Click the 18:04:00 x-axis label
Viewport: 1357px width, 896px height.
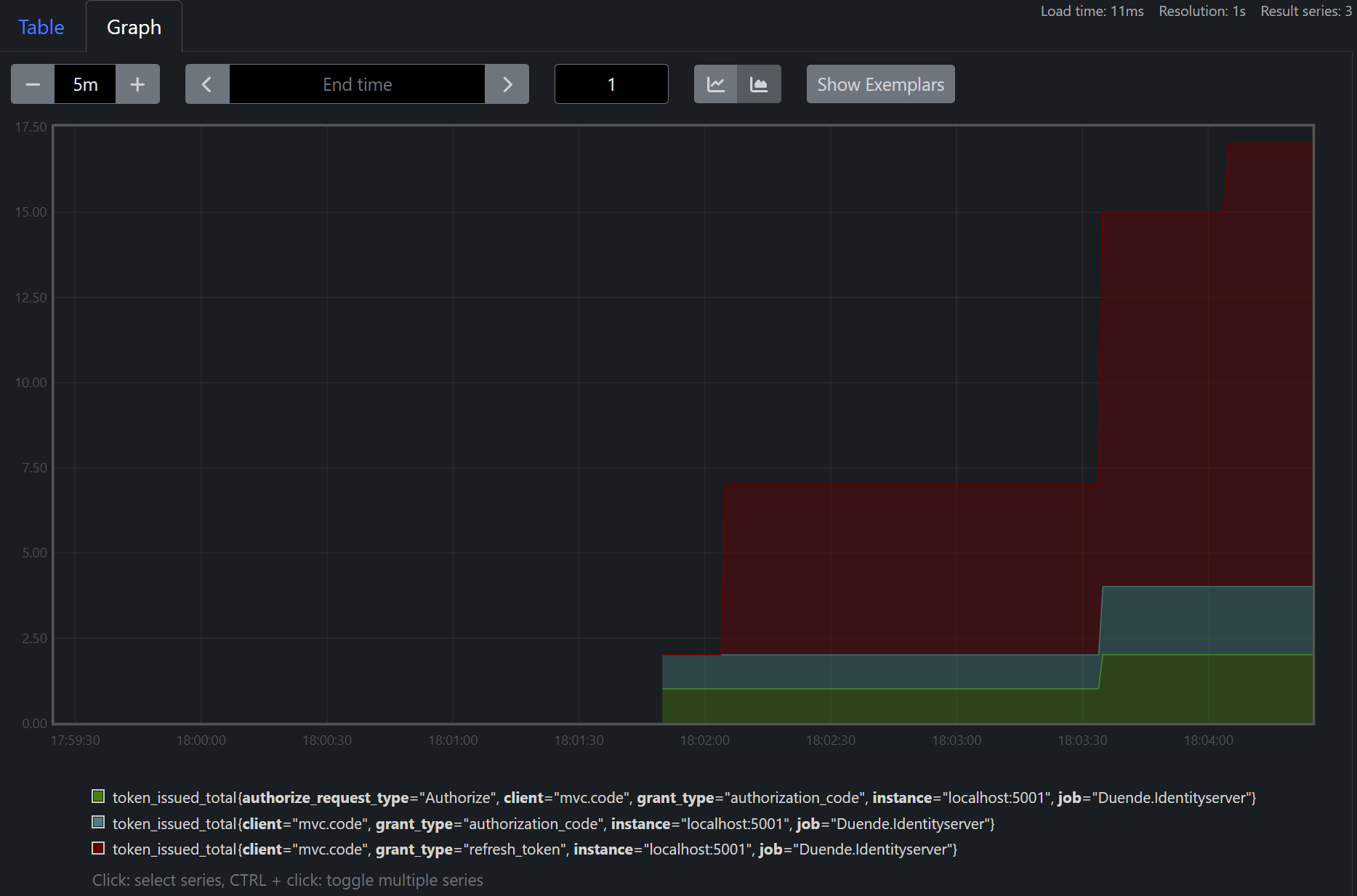(x=1208, y=740)
